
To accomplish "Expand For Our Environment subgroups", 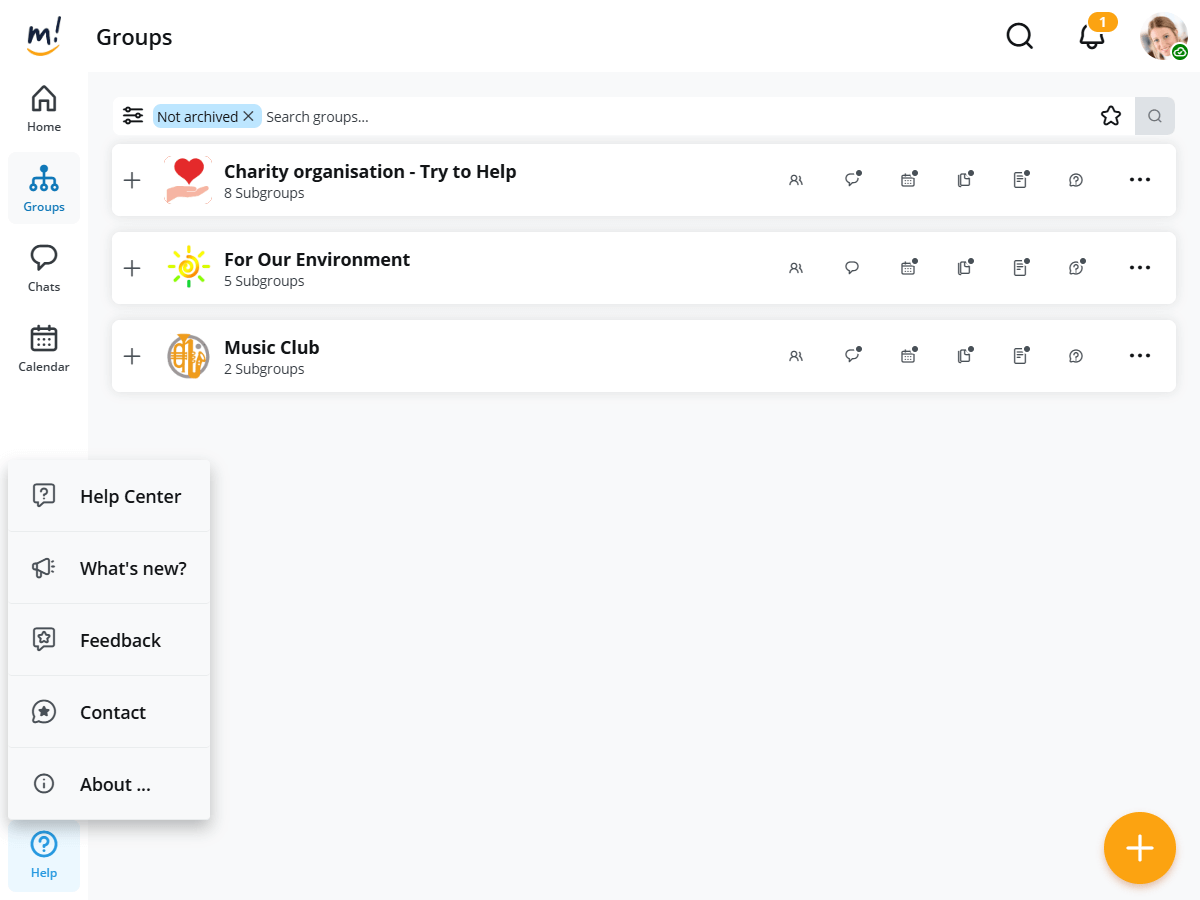I will (132, 268).
